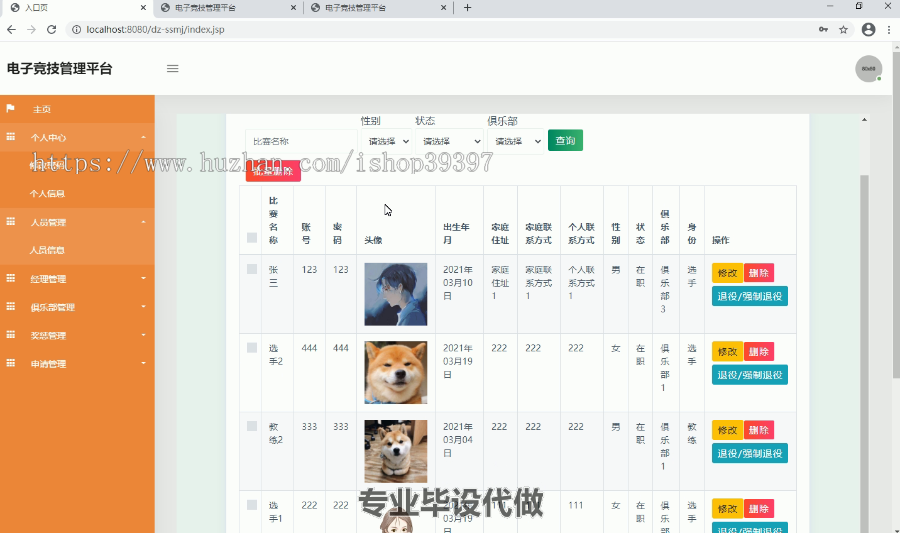This screenshot has width=900, height=533.
Task: Check the row checkbox for 教练2
Action: [251, 426]
